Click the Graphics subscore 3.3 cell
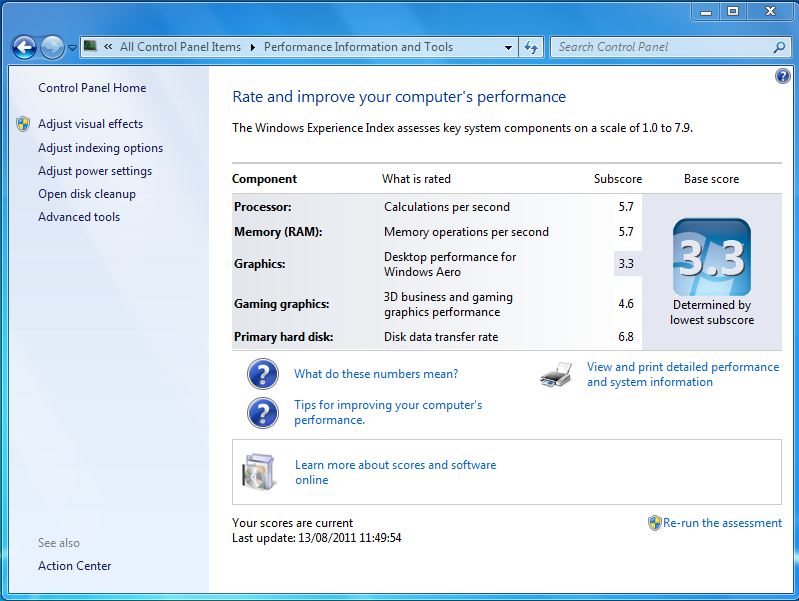Screen dimensions: 799x601 point(626,264)
